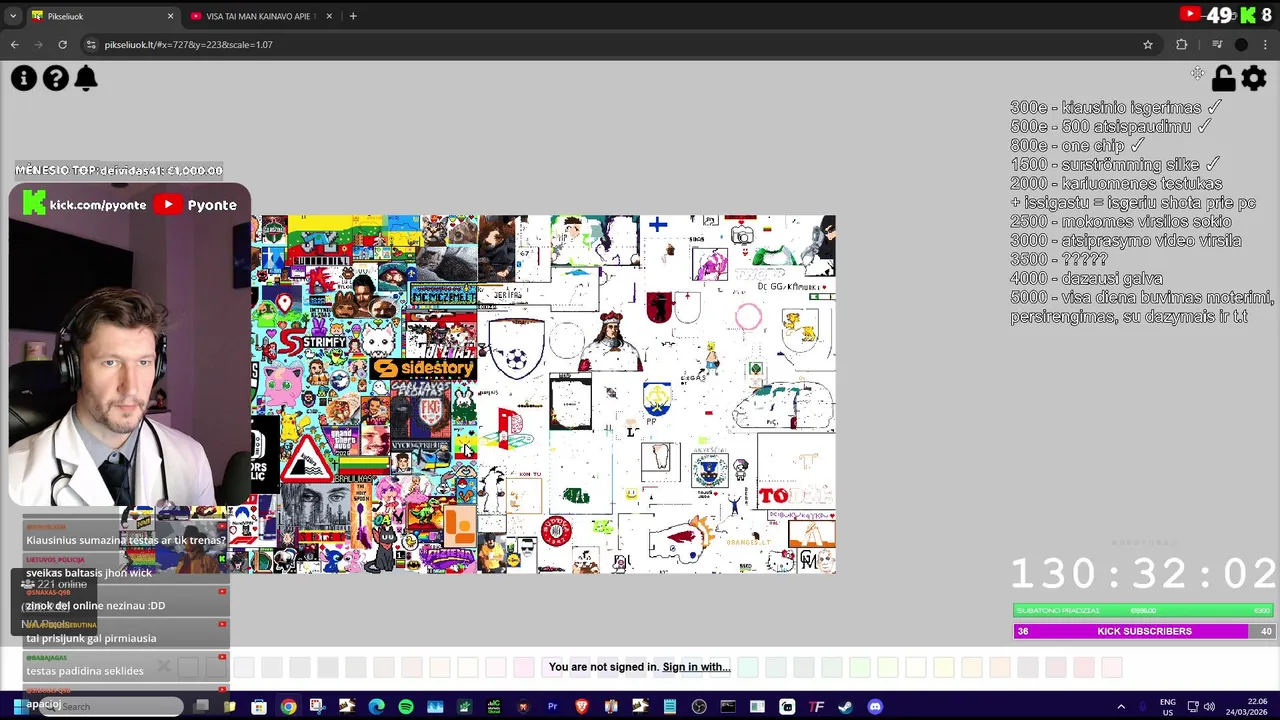
Task: Open the info icon on Pikseliuok
Action: (24, 78)
